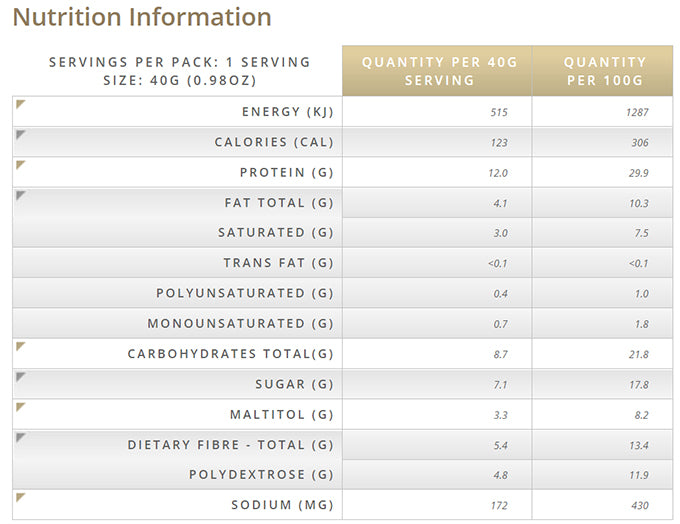Click the corner triangle marker on Energy row
Viewport: 680px width, 524px height.
[x=21, y=104]
